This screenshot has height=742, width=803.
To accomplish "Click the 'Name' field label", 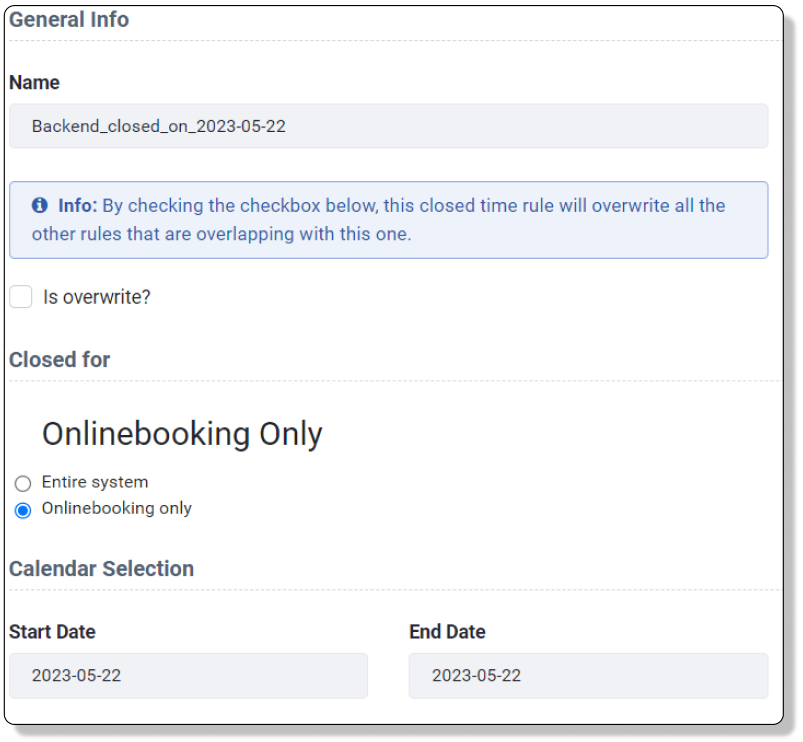I will coord(34,83).
